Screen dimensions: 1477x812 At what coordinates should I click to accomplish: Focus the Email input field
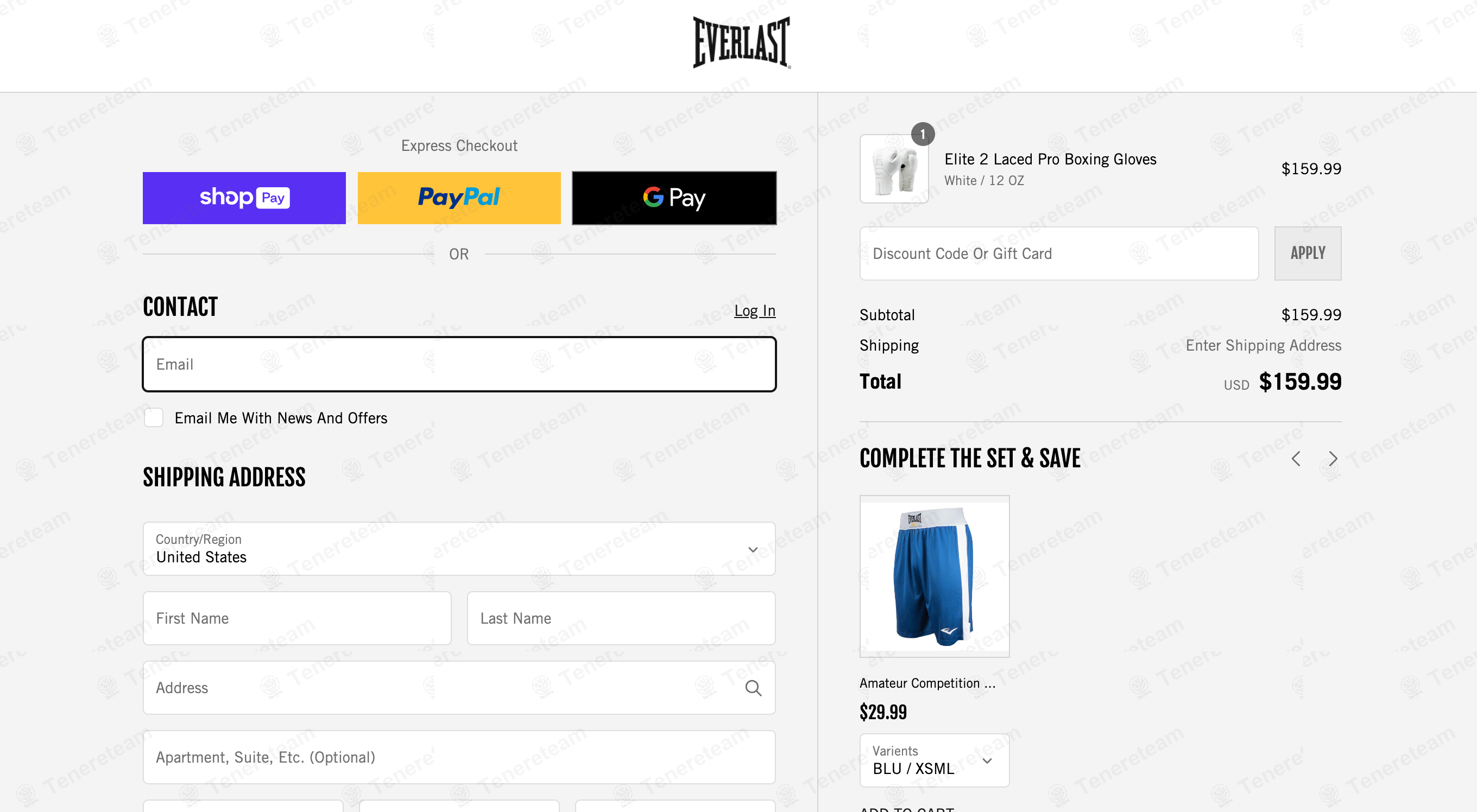tap(459, 364)
